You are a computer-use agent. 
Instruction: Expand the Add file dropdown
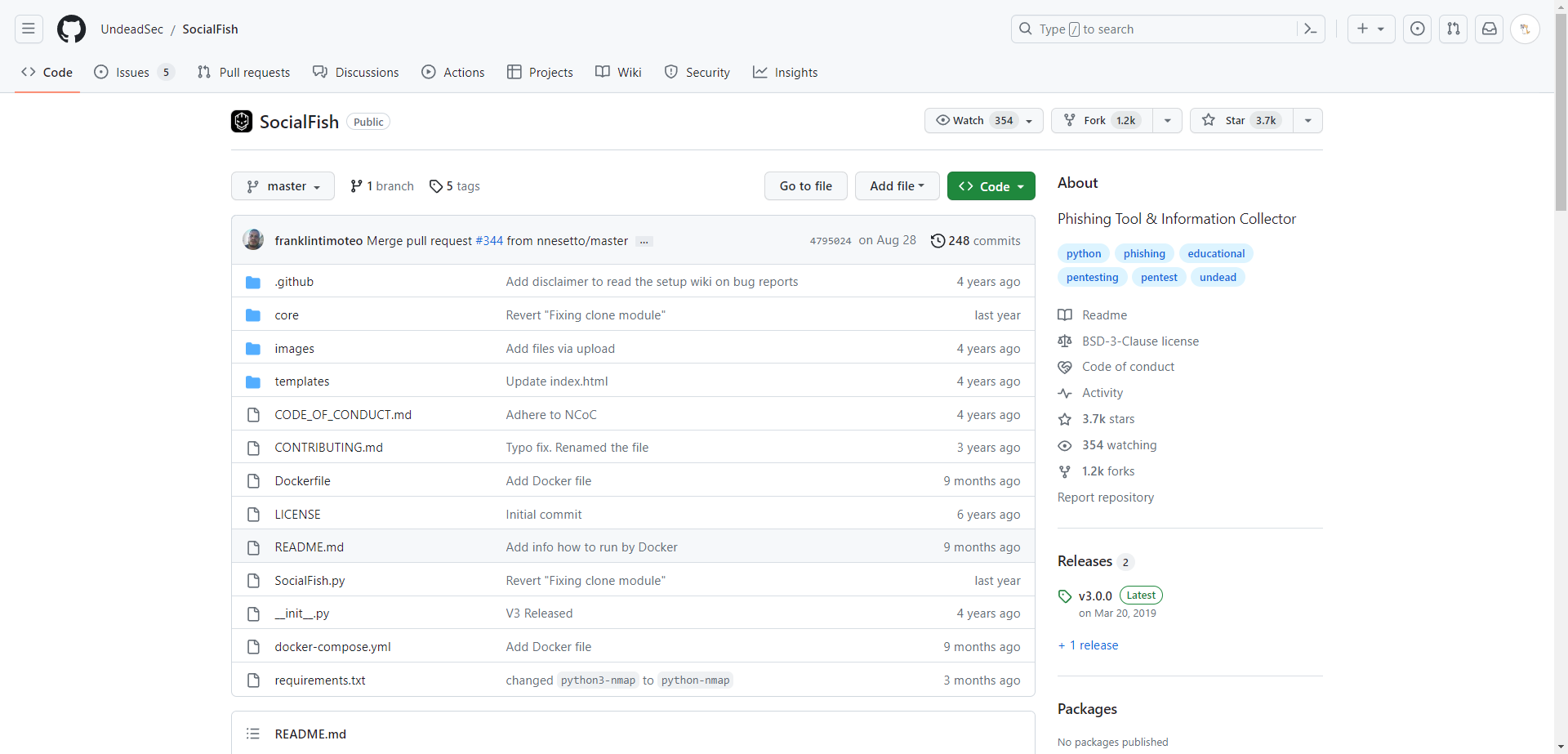point(898,186)
